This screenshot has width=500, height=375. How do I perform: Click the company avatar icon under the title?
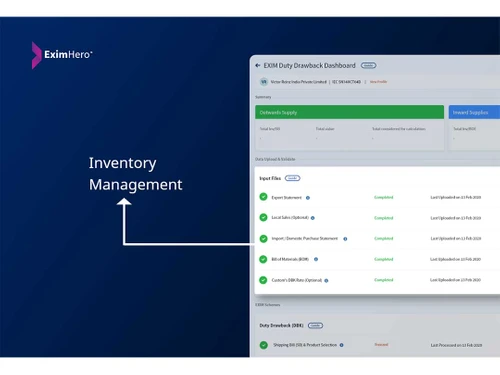264,82
